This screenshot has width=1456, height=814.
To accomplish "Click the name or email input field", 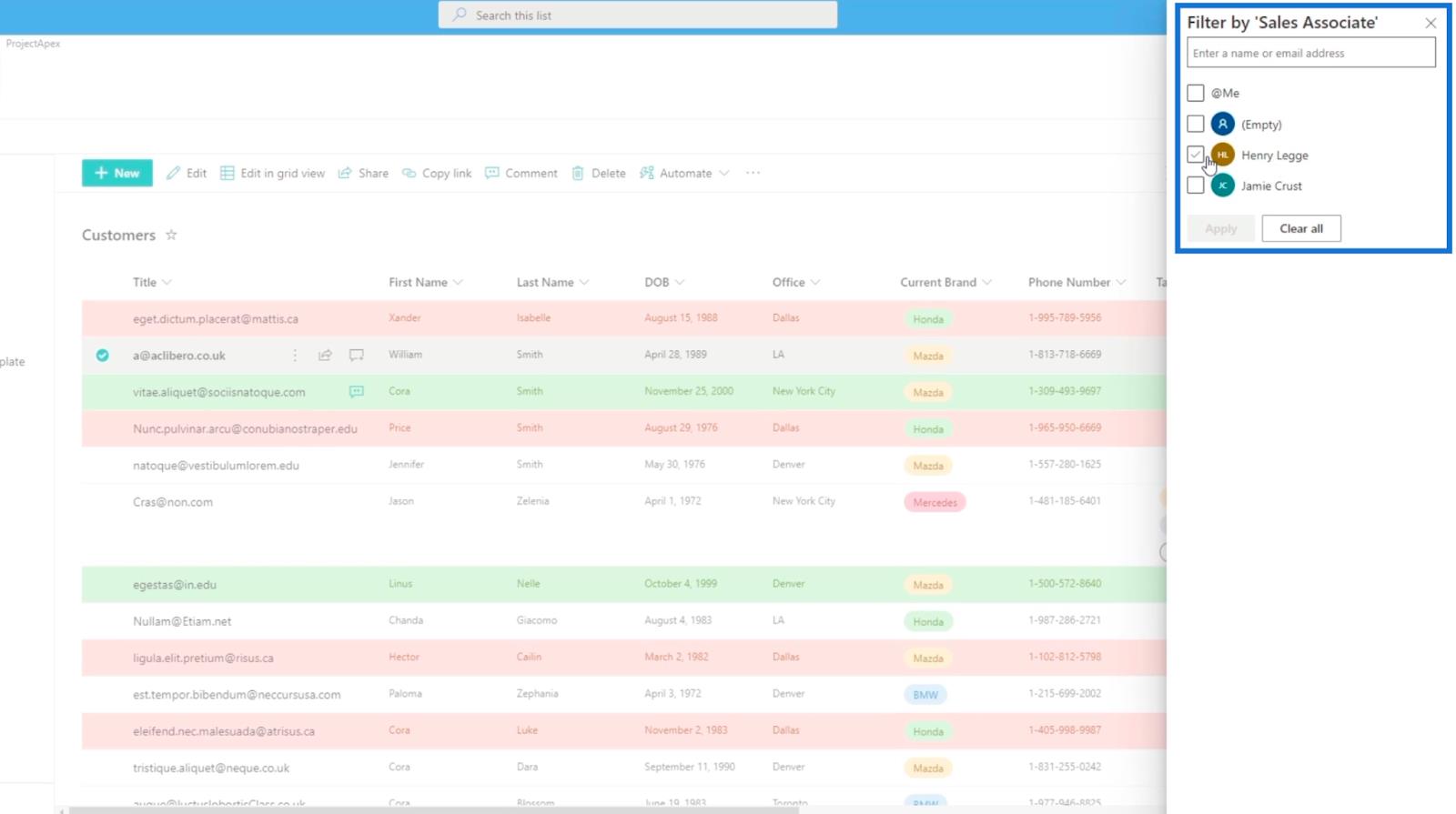I will coord(1311,53).
